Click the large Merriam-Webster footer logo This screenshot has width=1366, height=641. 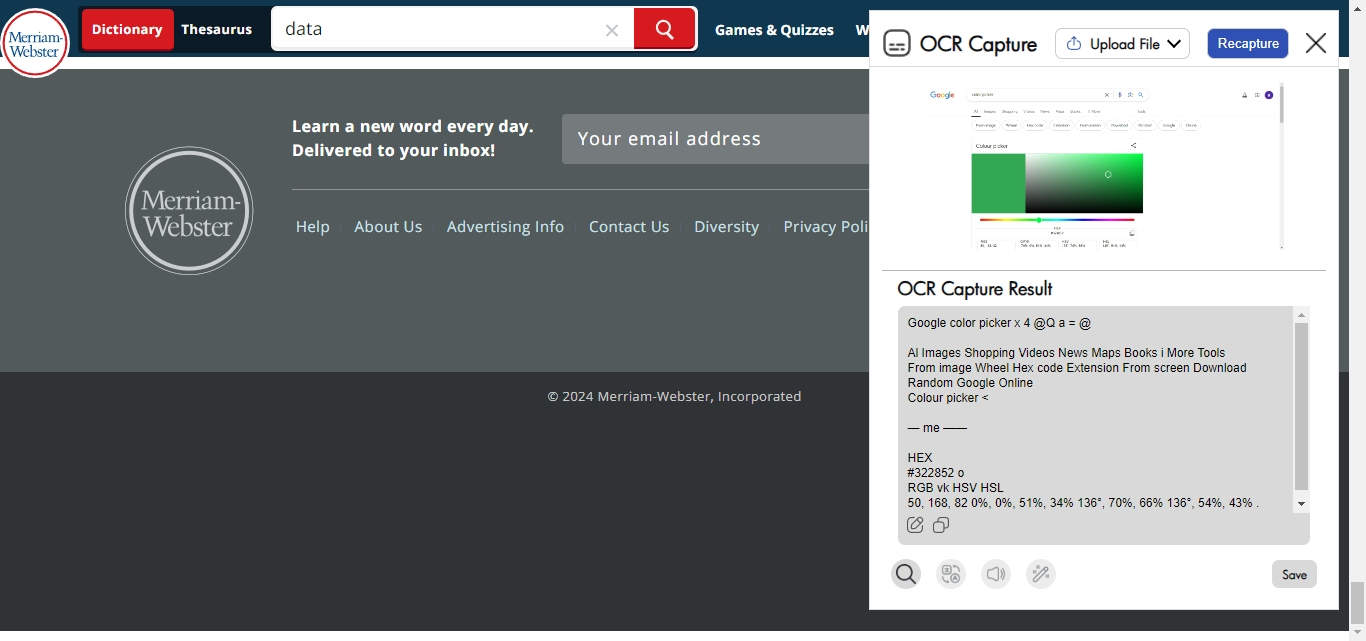click(x=189, y=211)
